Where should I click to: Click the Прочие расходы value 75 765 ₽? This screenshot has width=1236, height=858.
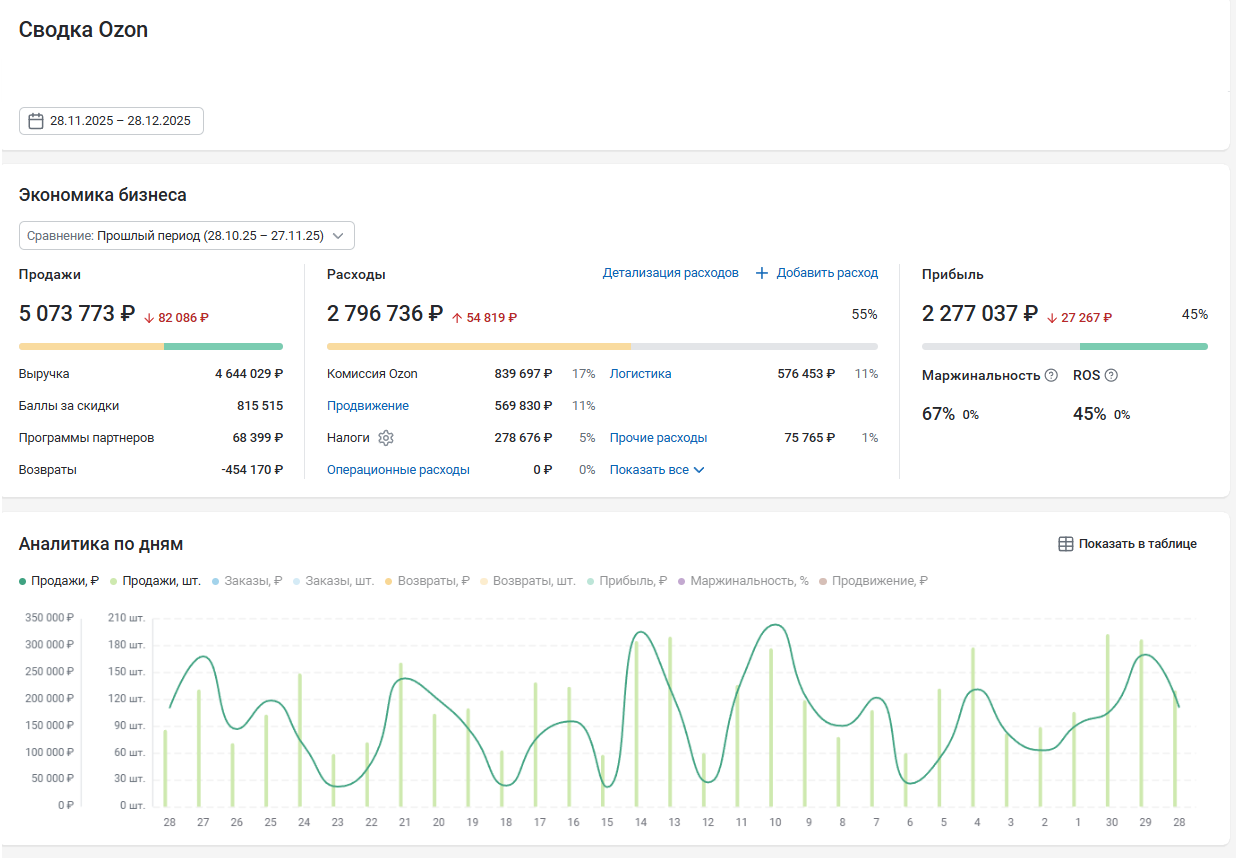(810, 438)
